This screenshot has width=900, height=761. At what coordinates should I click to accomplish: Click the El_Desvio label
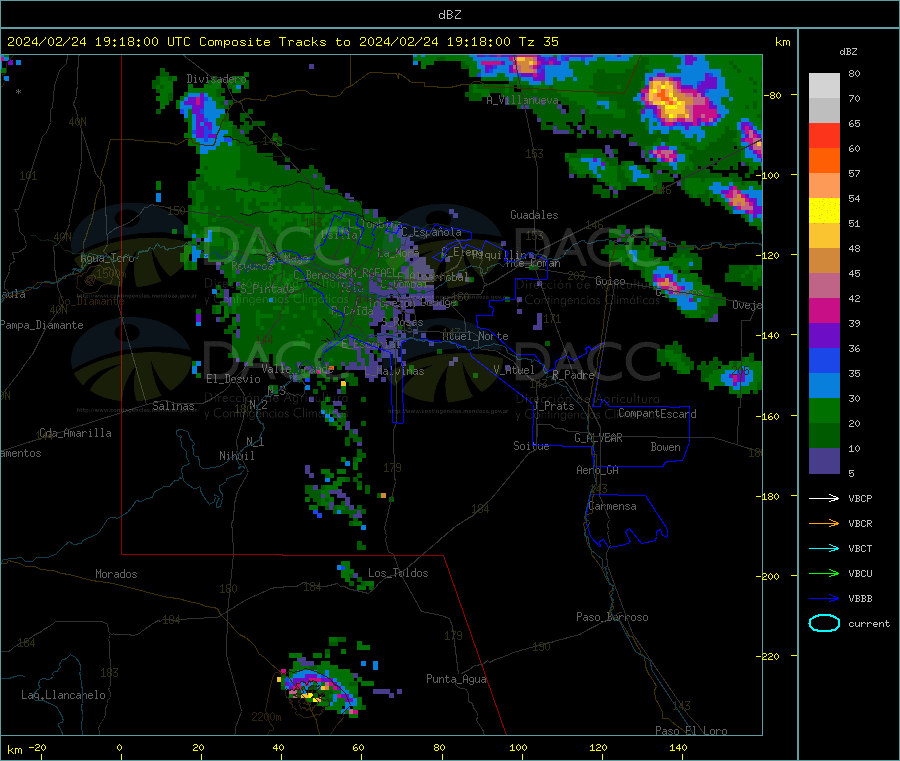click(233, 379)
